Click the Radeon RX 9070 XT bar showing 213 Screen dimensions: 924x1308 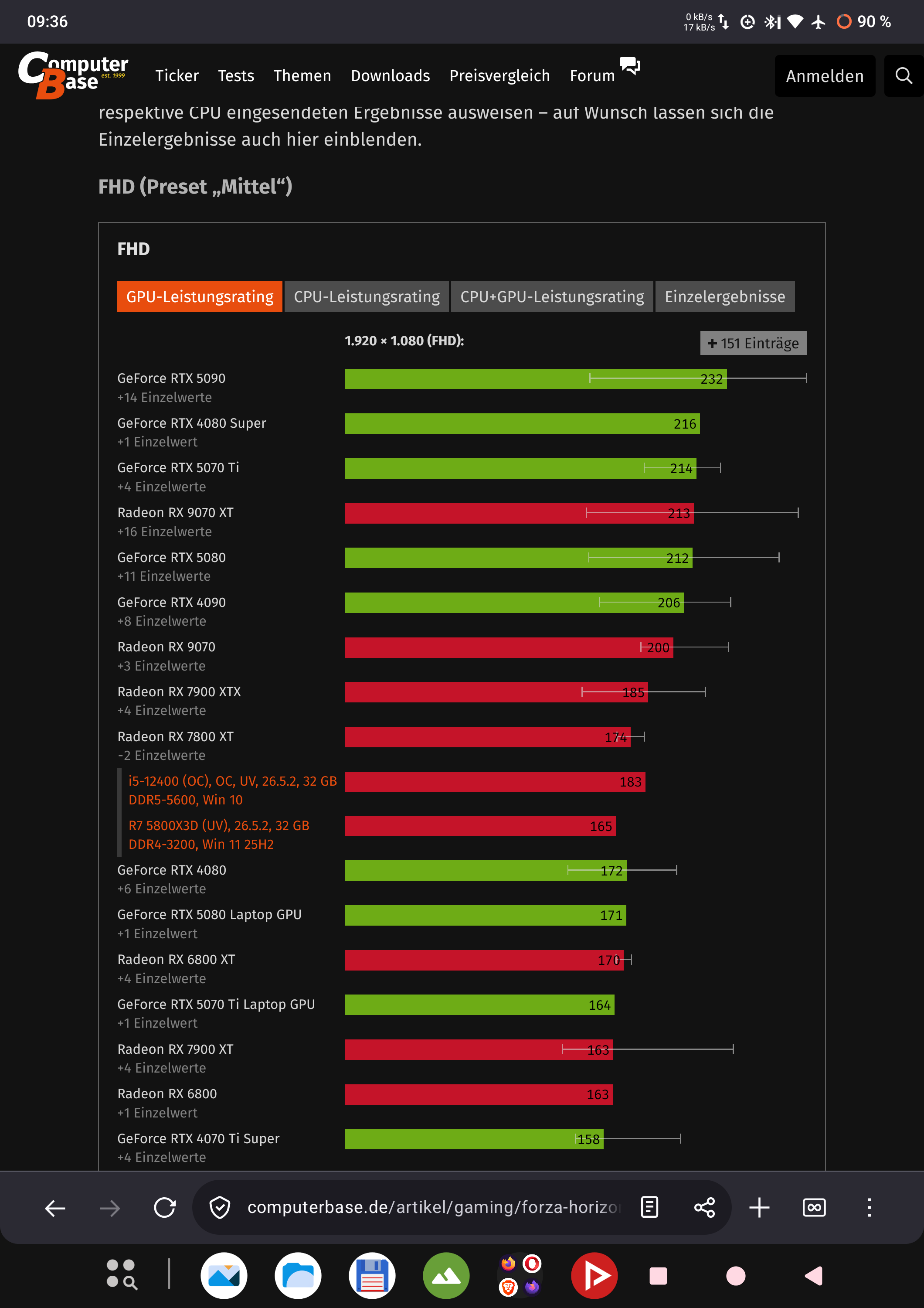(519, 513)
